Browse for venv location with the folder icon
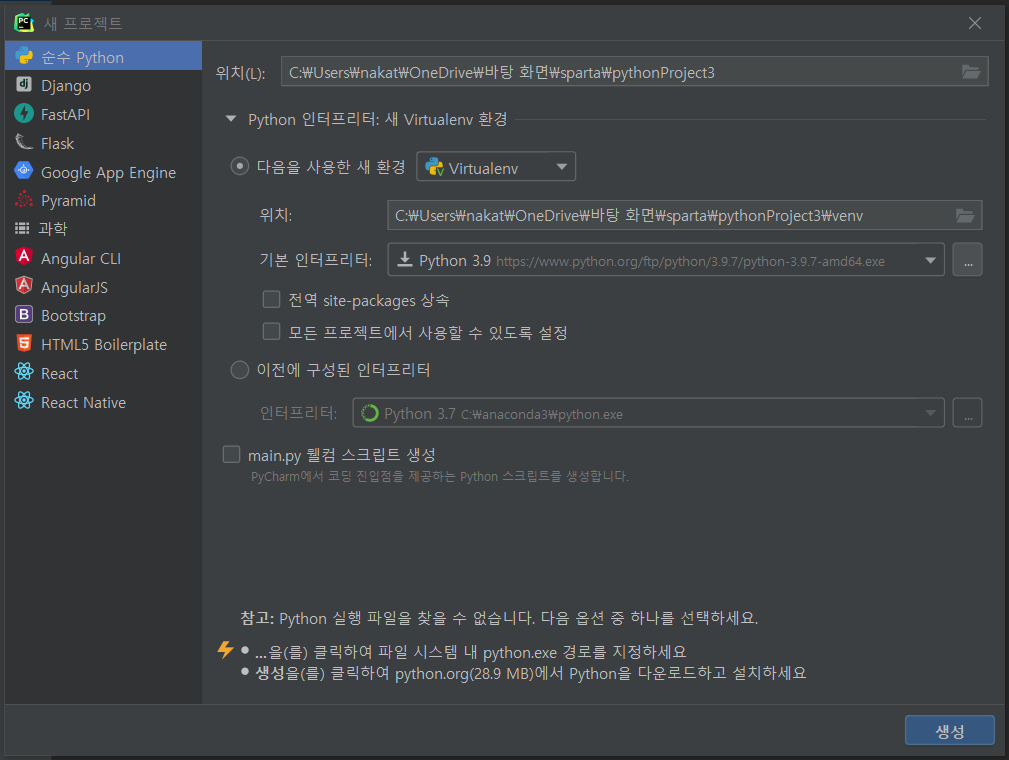This screenshot has width=1009, height=760. (x=965, y=216)
